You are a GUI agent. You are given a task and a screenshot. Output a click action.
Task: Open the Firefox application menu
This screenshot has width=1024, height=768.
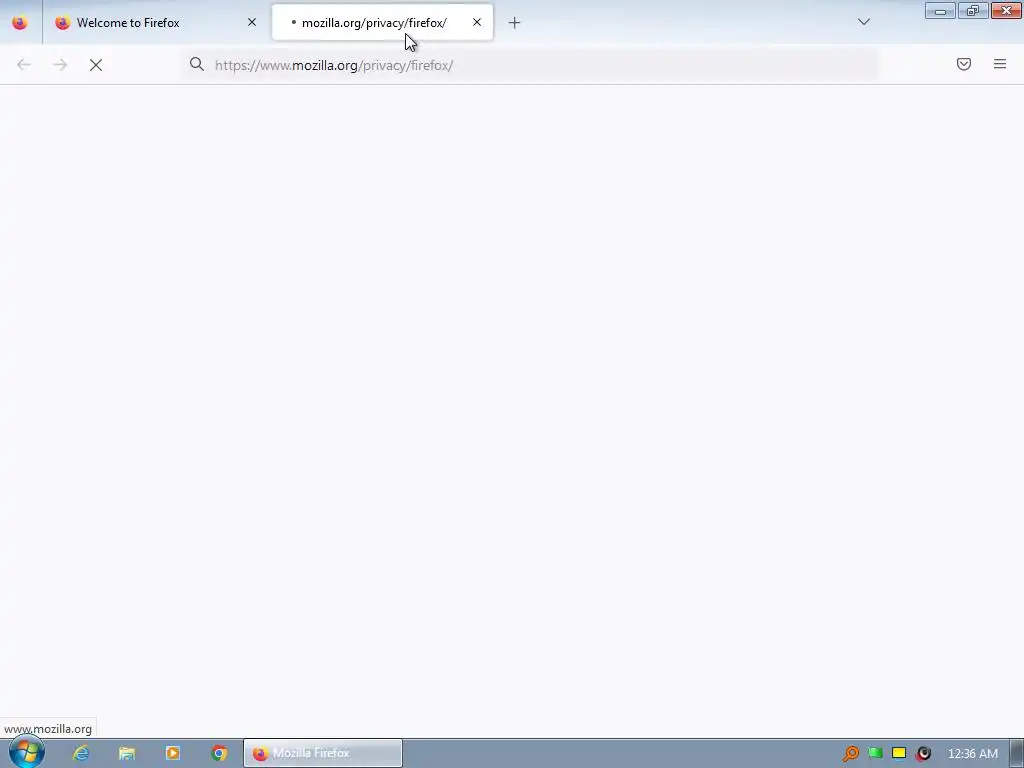click(x=1000, y=65)
